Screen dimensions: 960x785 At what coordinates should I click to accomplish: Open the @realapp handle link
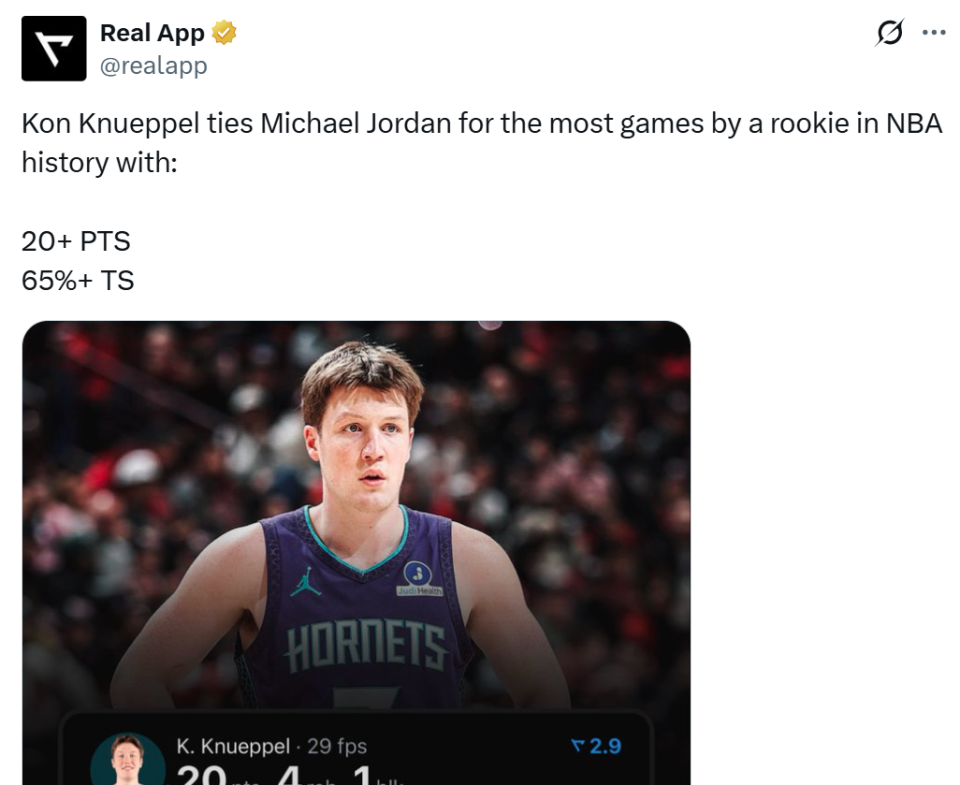153,66
